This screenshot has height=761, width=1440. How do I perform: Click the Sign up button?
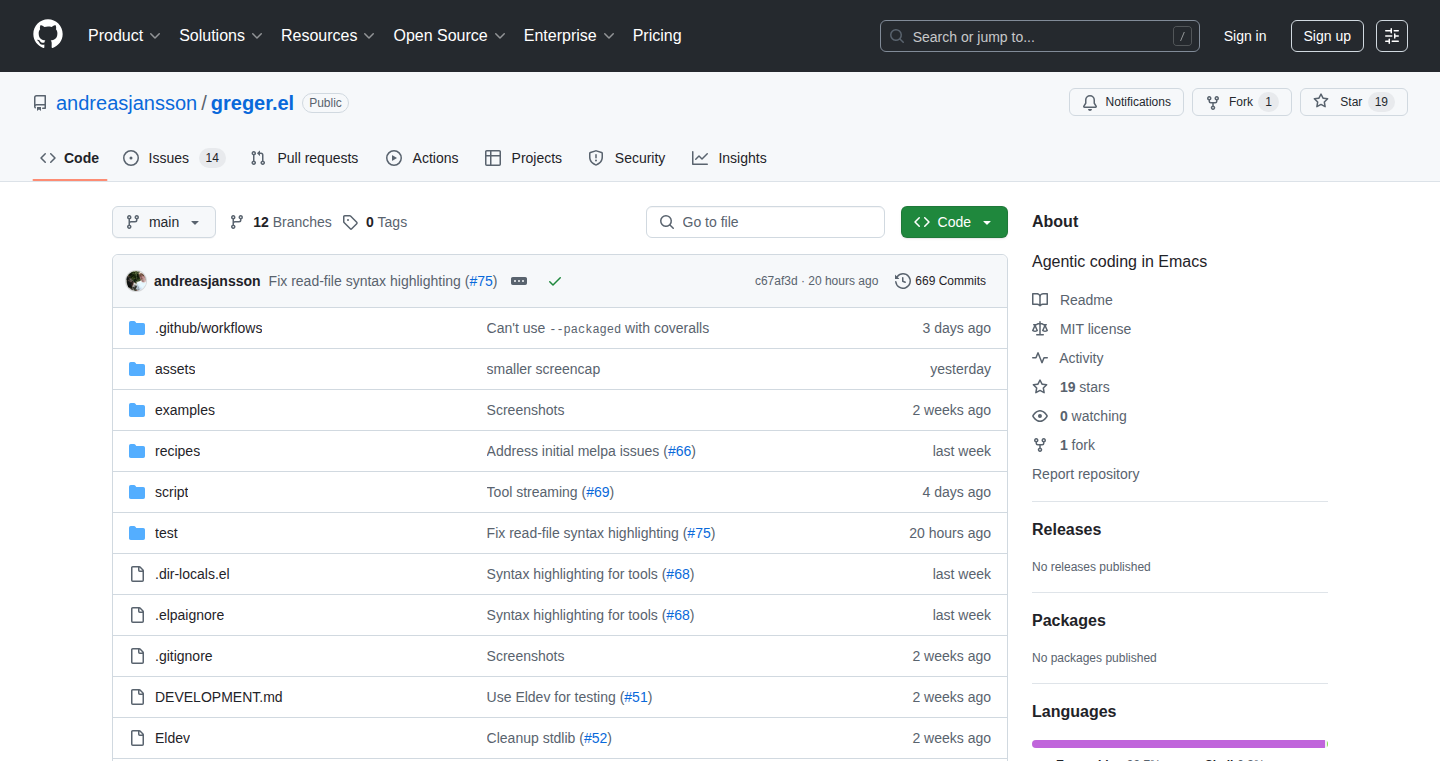click(x=1327, y=36)
